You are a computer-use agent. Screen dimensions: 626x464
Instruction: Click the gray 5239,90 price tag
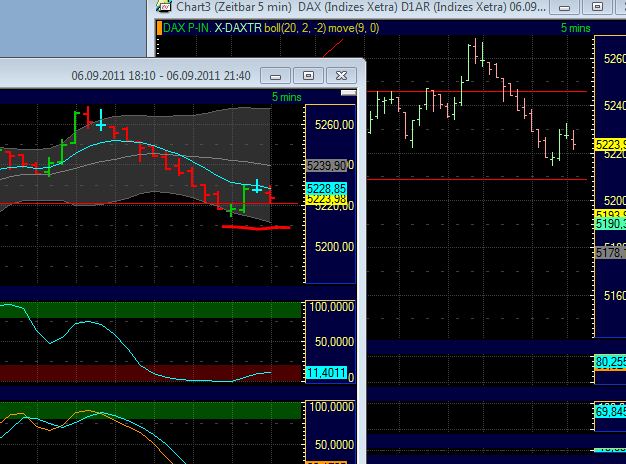click(327, 166)
